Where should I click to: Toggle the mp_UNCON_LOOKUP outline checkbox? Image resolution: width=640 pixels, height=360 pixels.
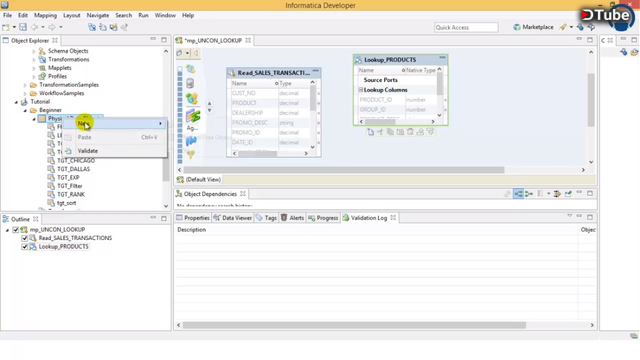coord(16,230)
